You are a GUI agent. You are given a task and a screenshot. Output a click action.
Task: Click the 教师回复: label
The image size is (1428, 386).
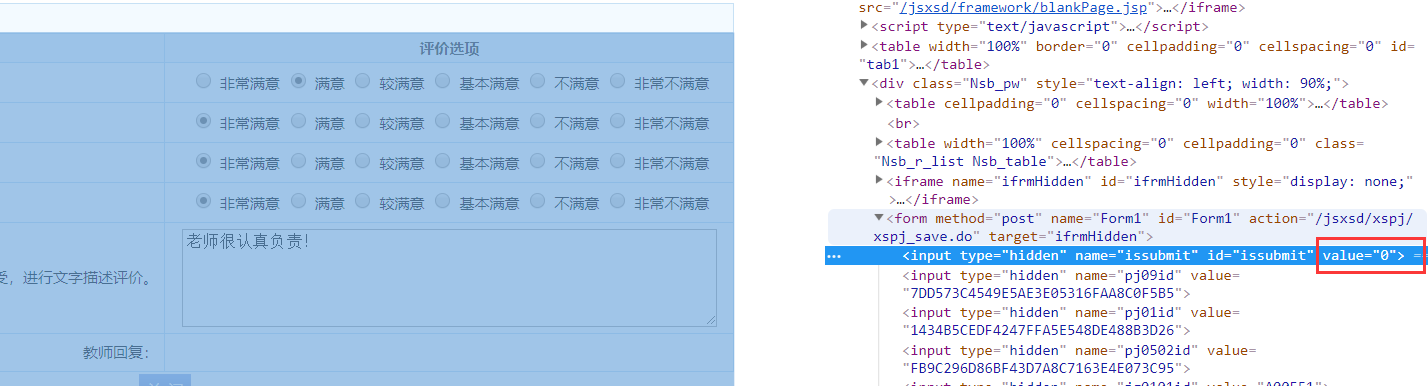point(116,353)
